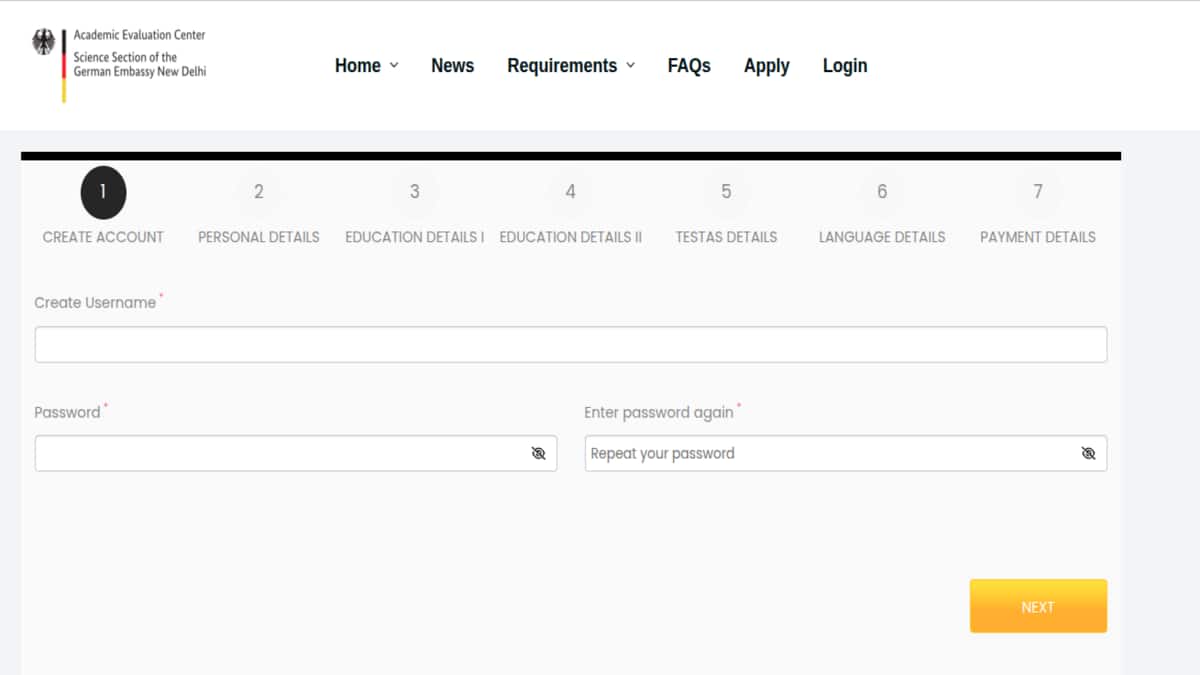The image size is (1200, 675).
Task: Click the EDUCATION DETAILS II label
Action: [571, 237]
